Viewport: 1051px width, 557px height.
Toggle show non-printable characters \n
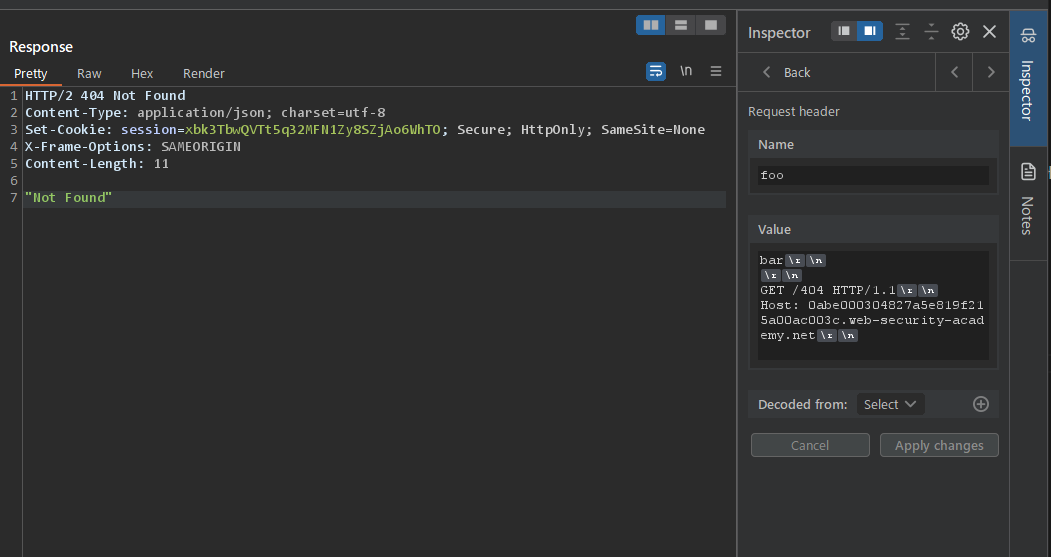pyautogui.click(x=686, y=70)
